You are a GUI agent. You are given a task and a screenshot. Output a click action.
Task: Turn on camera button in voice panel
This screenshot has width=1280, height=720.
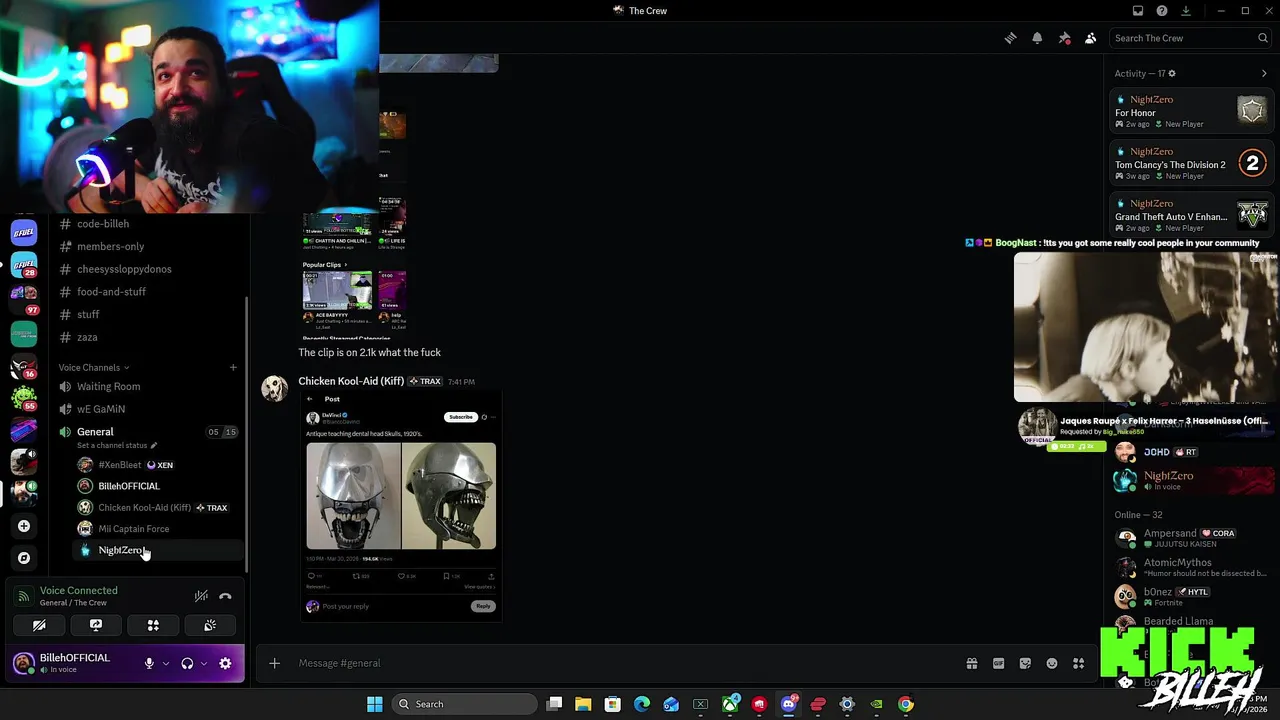point(39,625)
